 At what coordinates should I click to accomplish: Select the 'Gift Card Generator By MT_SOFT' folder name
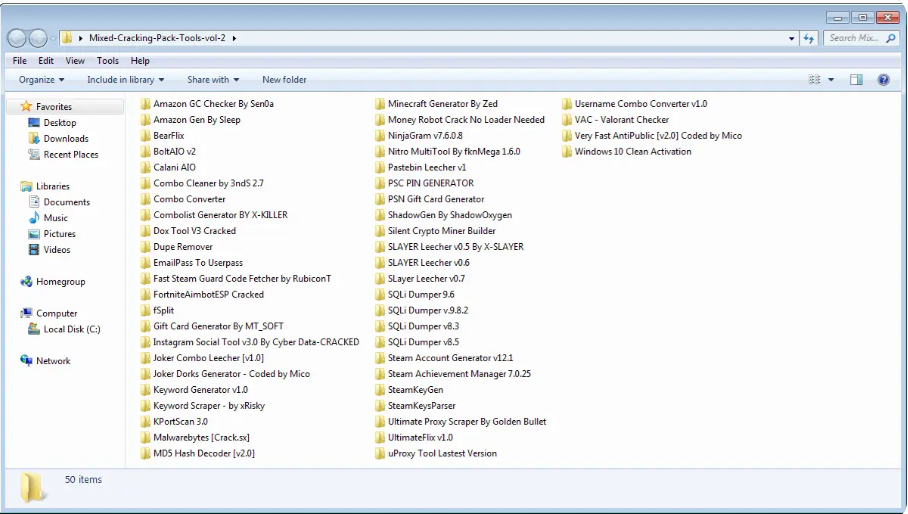[218, 326]
